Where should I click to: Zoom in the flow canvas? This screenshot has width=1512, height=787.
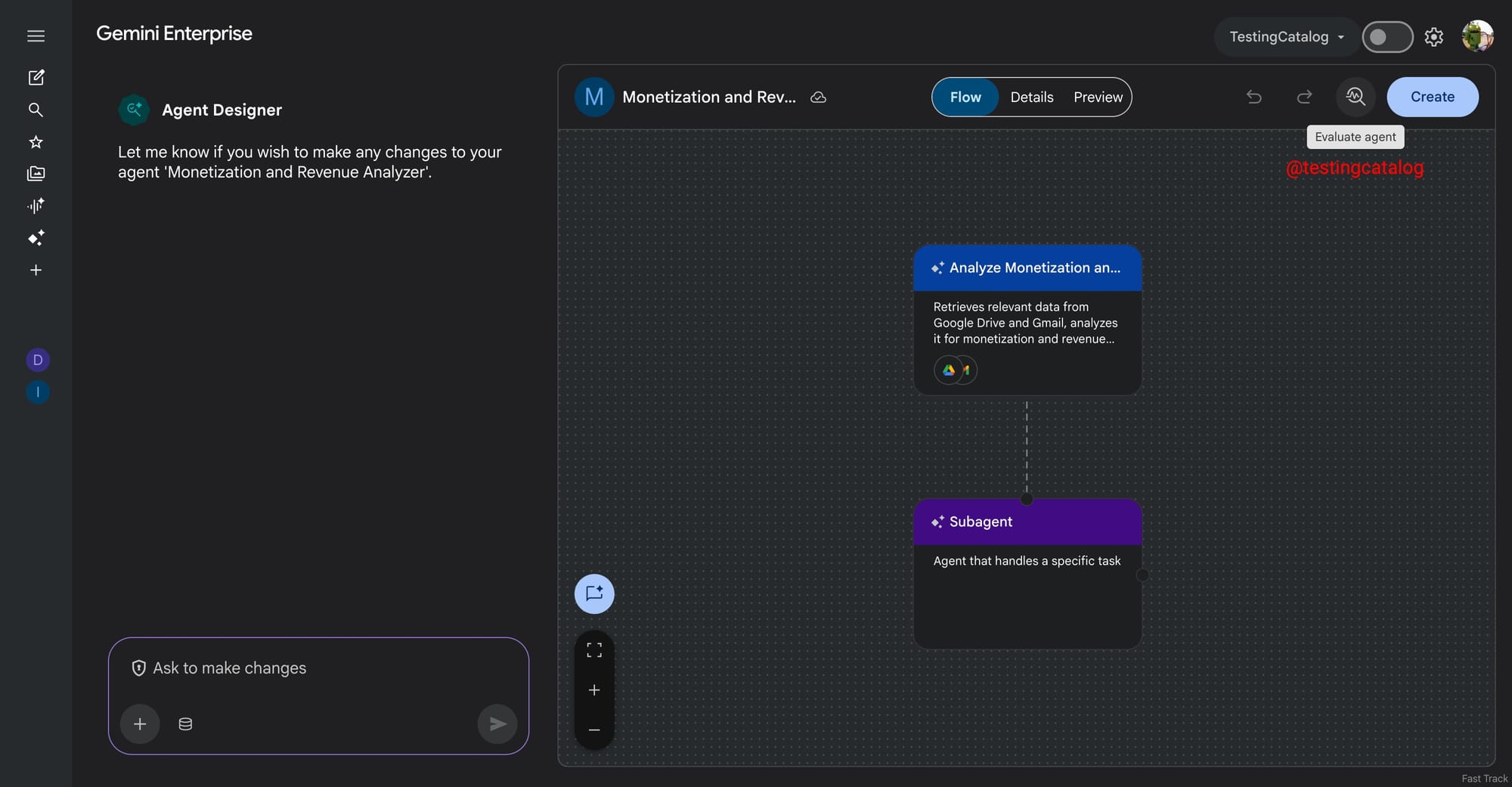594,689
